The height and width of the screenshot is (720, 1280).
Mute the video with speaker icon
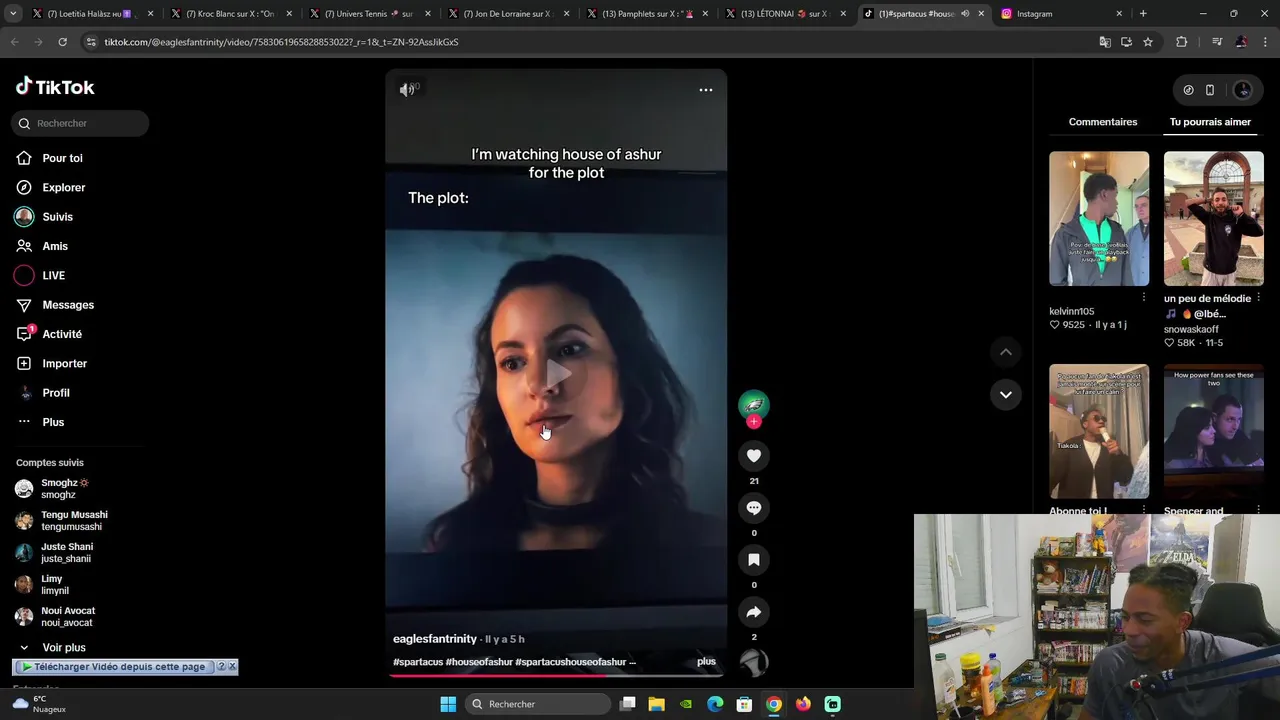coord(408,90)
